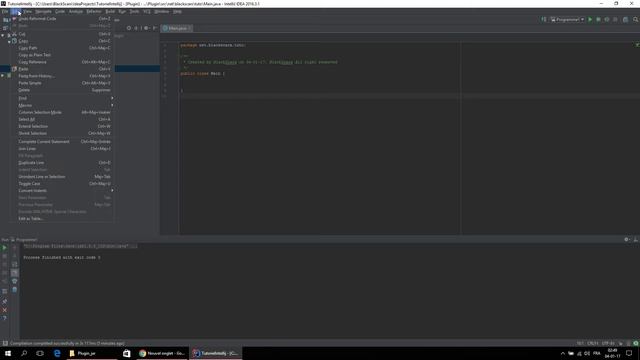640x360 pixels.
Task: Expand the Find submenu
Action: (62, 98)
